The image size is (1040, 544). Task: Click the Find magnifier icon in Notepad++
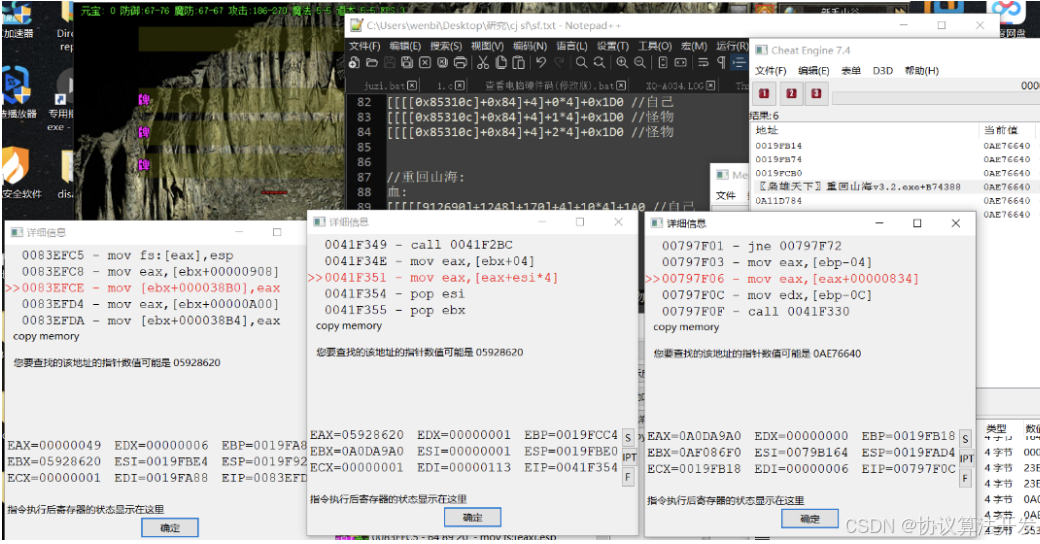(x=581, y=62)
